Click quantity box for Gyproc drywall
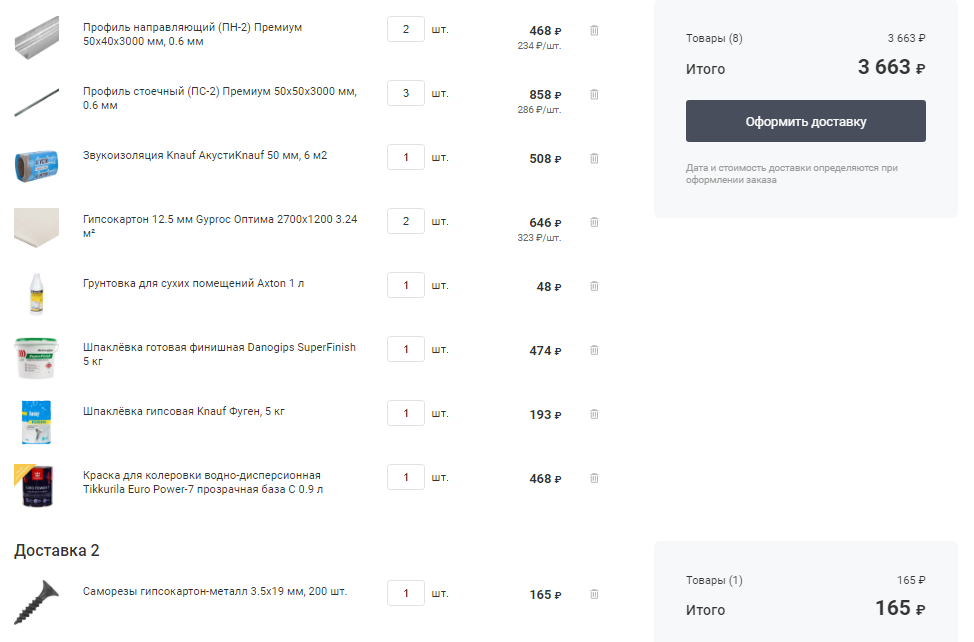The width and height of the screenshot is (974, 642). [x=406, y=221]
